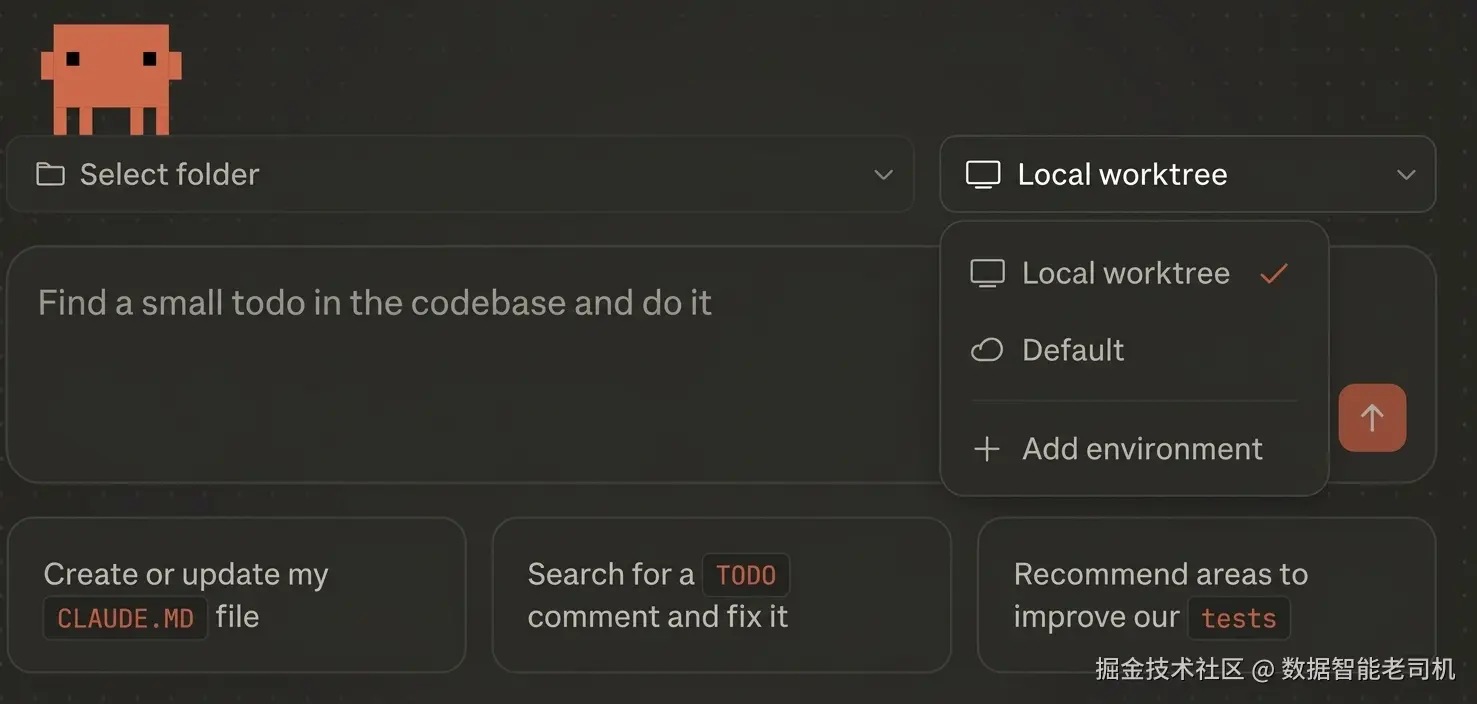
Task: Click the Create or update CLAUDE.MD suggestion
Action: tap(236, 595)
